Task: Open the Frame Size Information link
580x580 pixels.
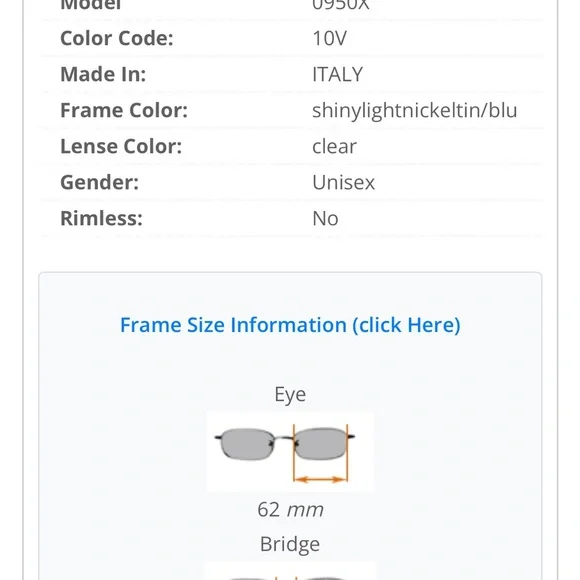Action: [290, 325]
